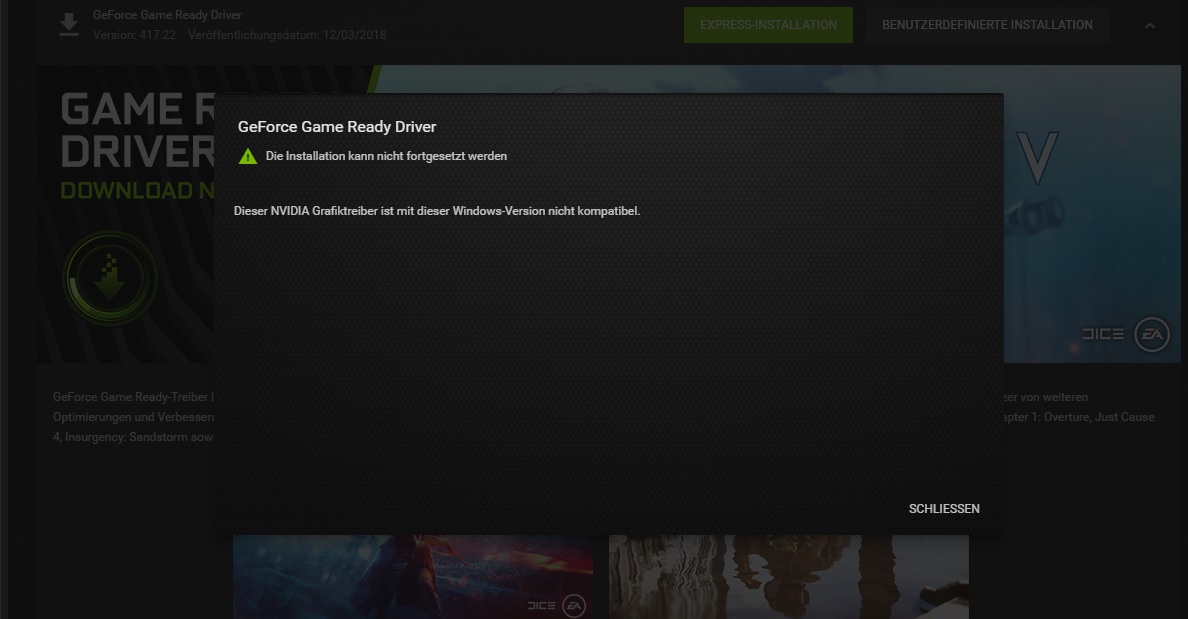1188x619 pixels.
Task: Click the download arrow icon beside driver name
Action: coord(69,25)
